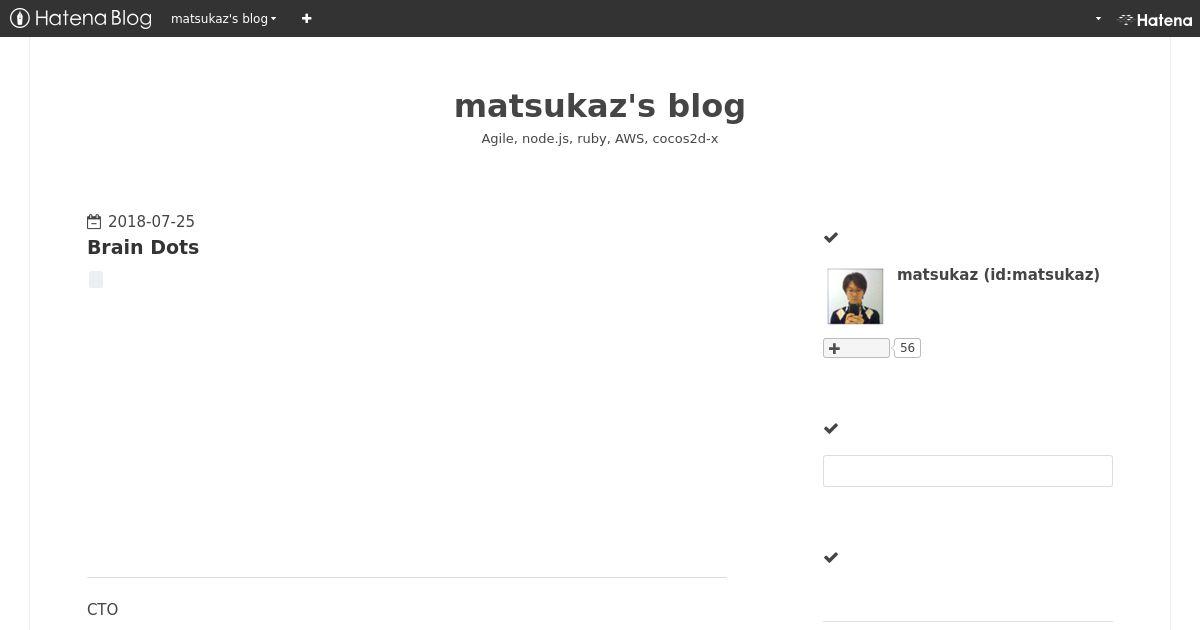View the 56 subscribers count bubble

907,348
